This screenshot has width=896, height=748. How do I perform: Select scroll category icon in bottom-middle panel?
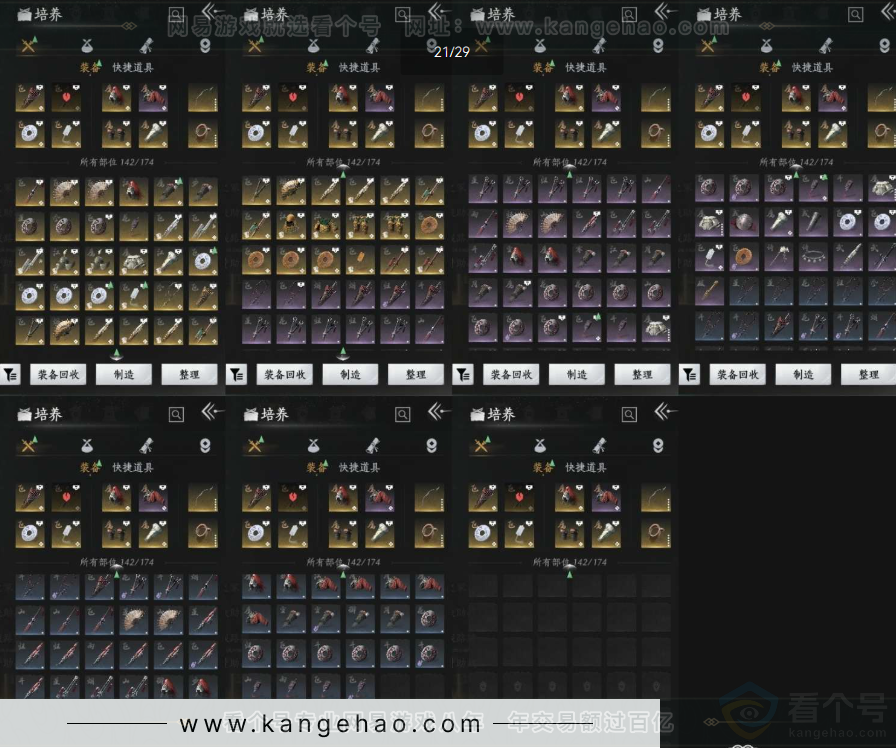tap(373, 445)
